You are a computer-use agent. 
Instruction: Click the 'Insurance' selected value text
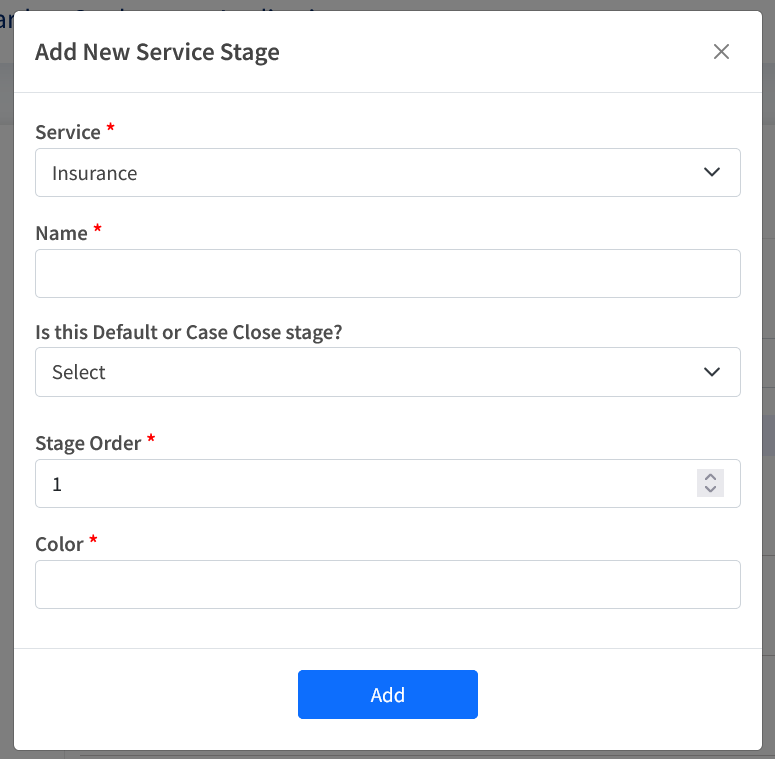tap(95, 173)
